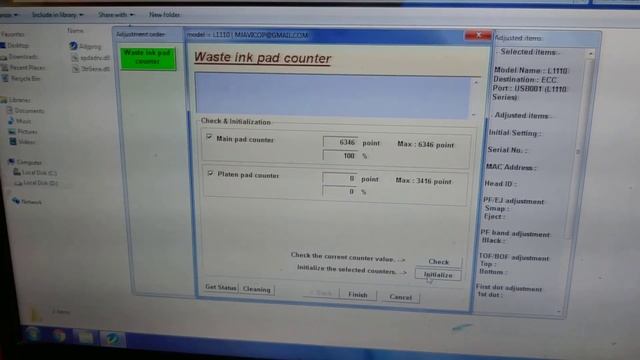Viewport: 640px width, 360px height.
Task: Click Main pad counter point value field
Action: point(340,142)
